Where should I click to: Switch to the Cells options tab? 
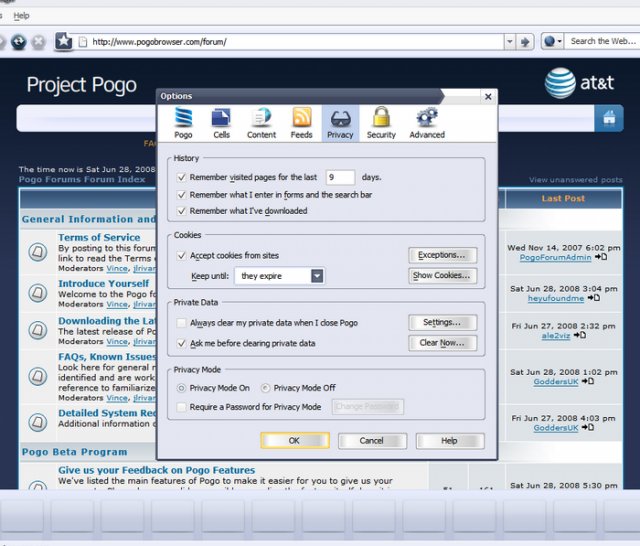[221, 123]
